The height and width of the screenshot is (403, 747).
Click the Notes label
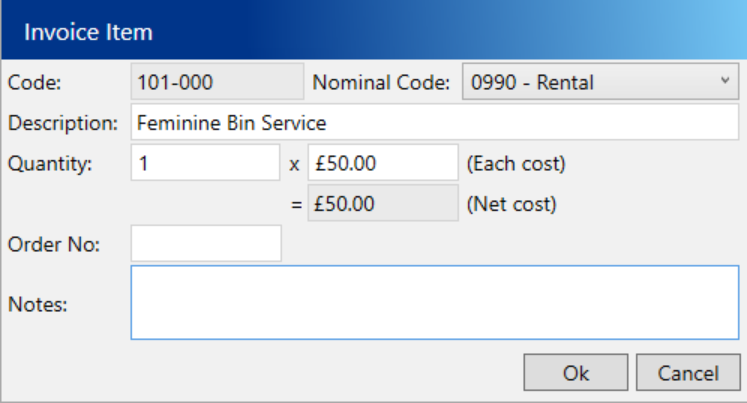pyautogui.click(x=37, y=303)
